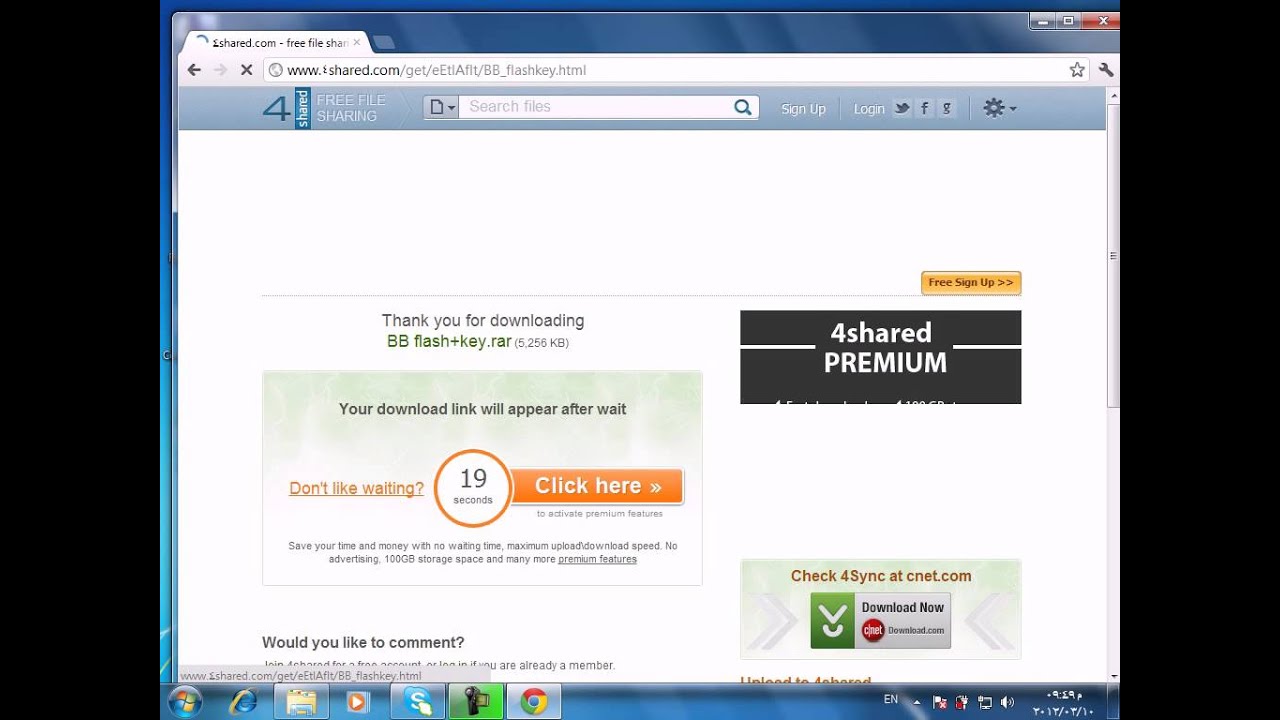Launch Internet Explorer from the taskbar
Screen dimensions: 1280x720
tap(243, 702)
